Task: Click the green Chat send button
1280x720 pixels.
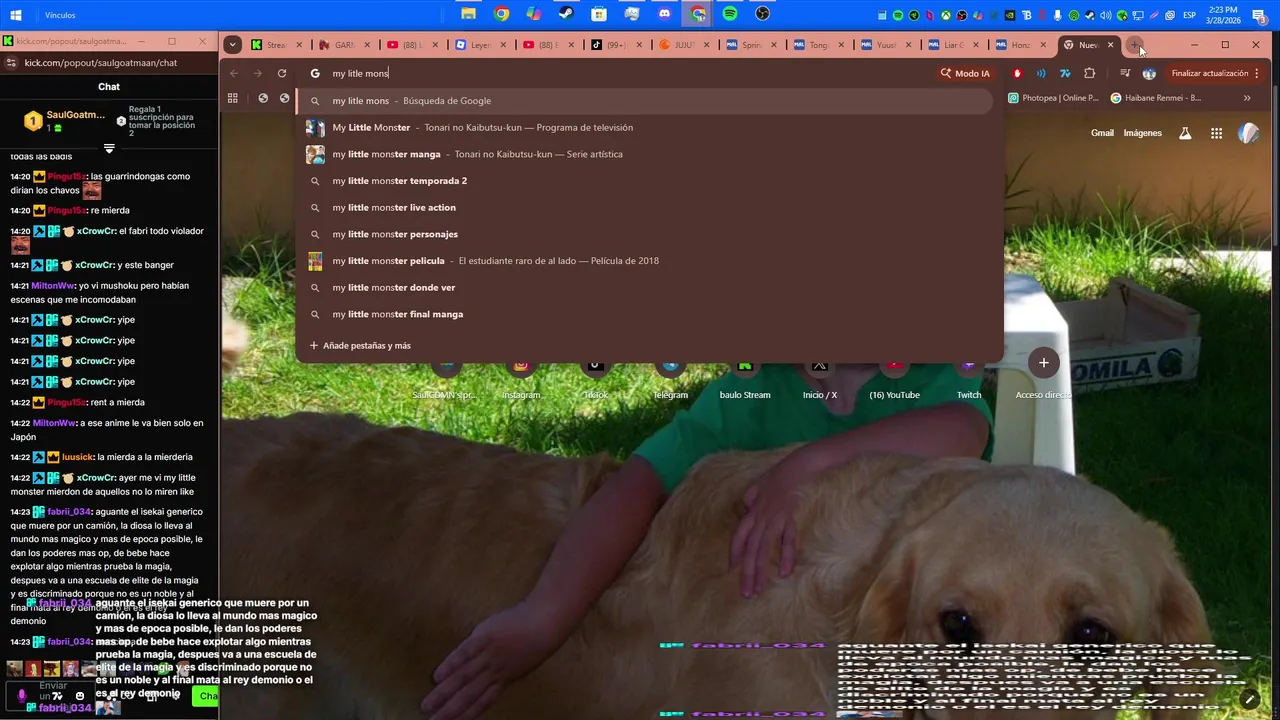Action: [x=206, y=696]
